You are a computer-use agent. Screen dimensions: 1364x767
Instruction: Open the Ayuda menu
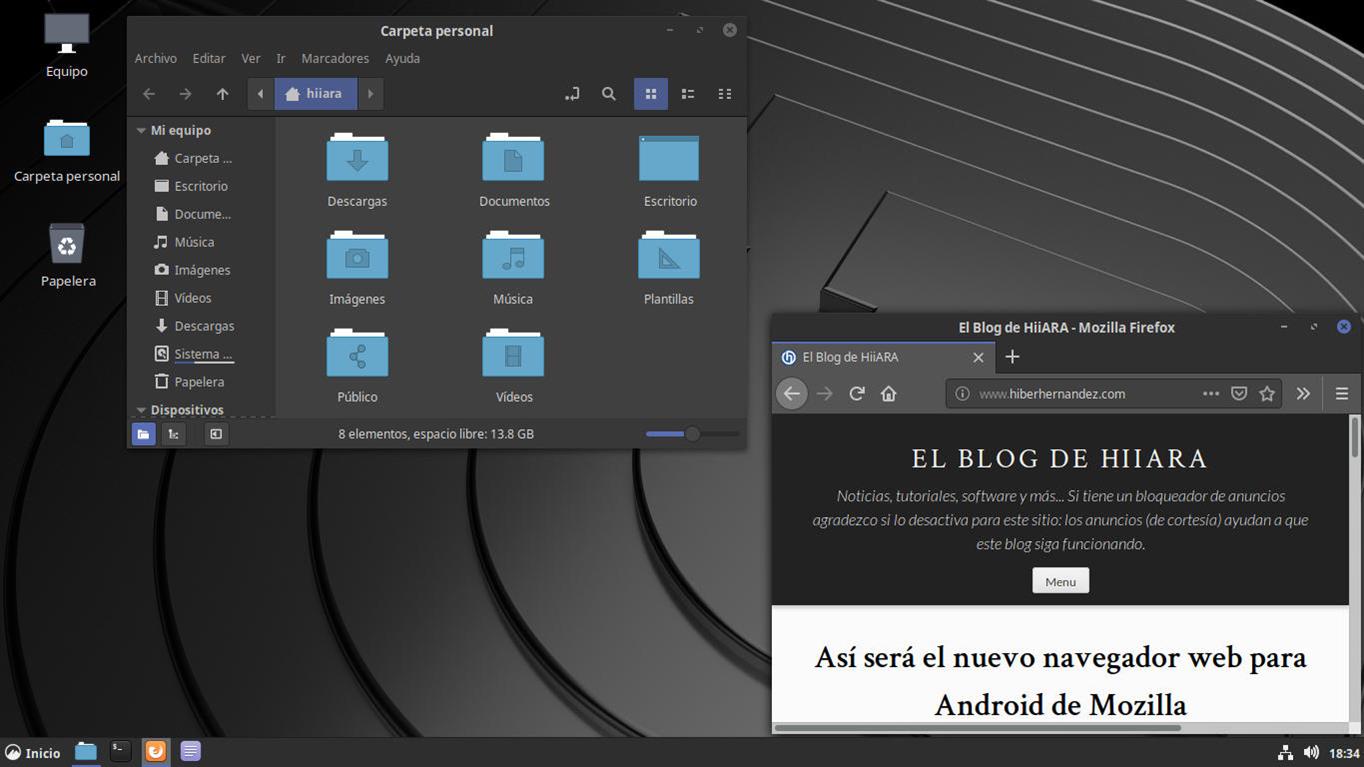[403, 58]
